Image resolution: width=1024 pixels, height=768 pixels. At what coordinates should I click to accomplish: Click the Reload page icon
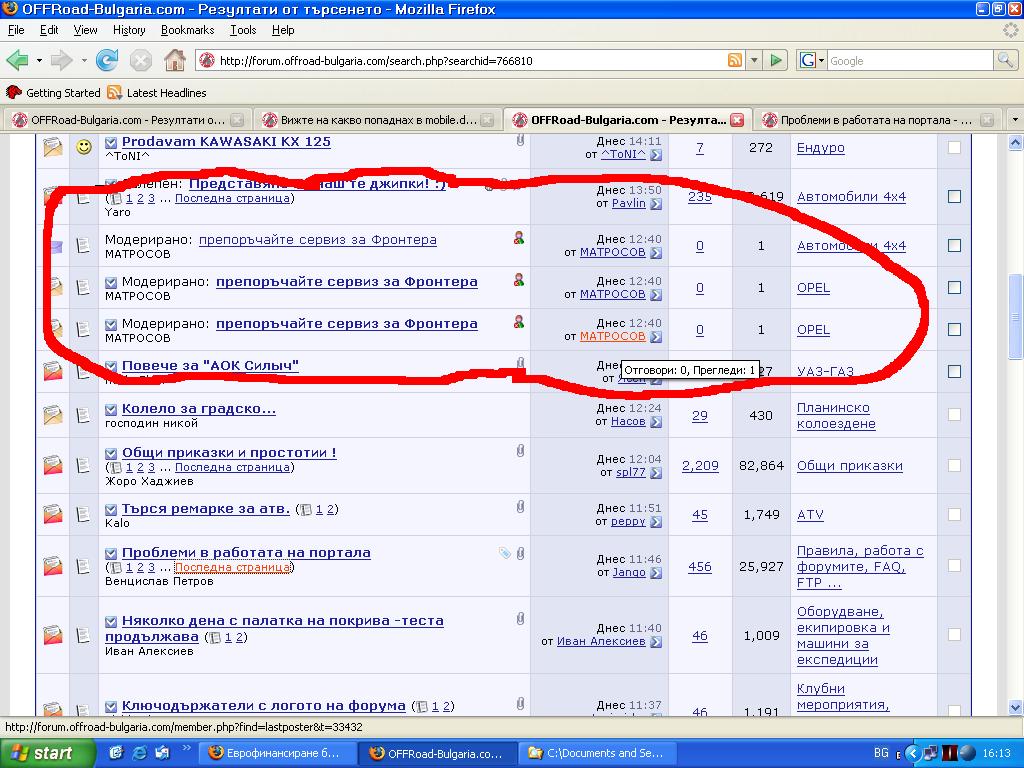point(107,60)
